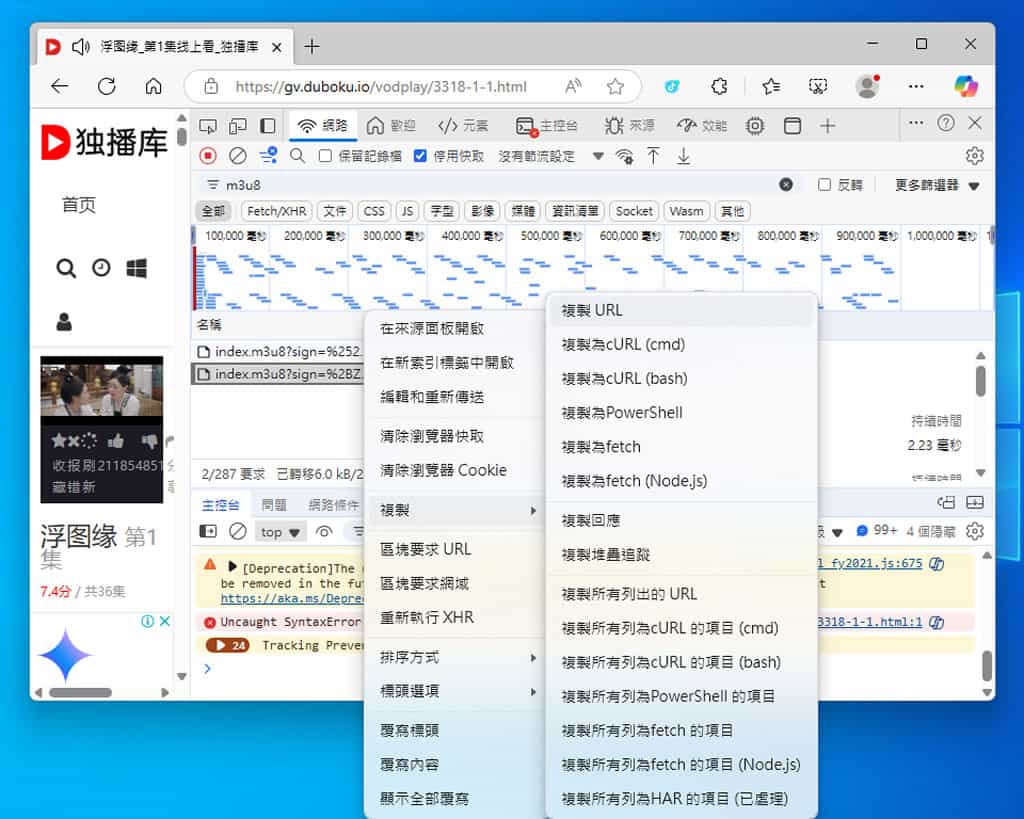Click the import HAR upload arrow
This screenshot has width=1024, height=819.
[653, 156]
